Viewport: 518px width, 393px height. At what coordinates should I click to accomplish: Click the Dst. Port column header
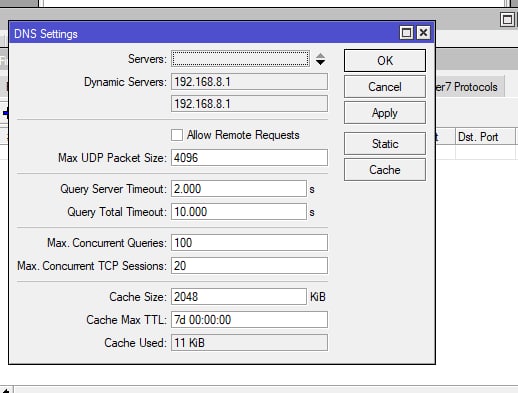[485, 137]
